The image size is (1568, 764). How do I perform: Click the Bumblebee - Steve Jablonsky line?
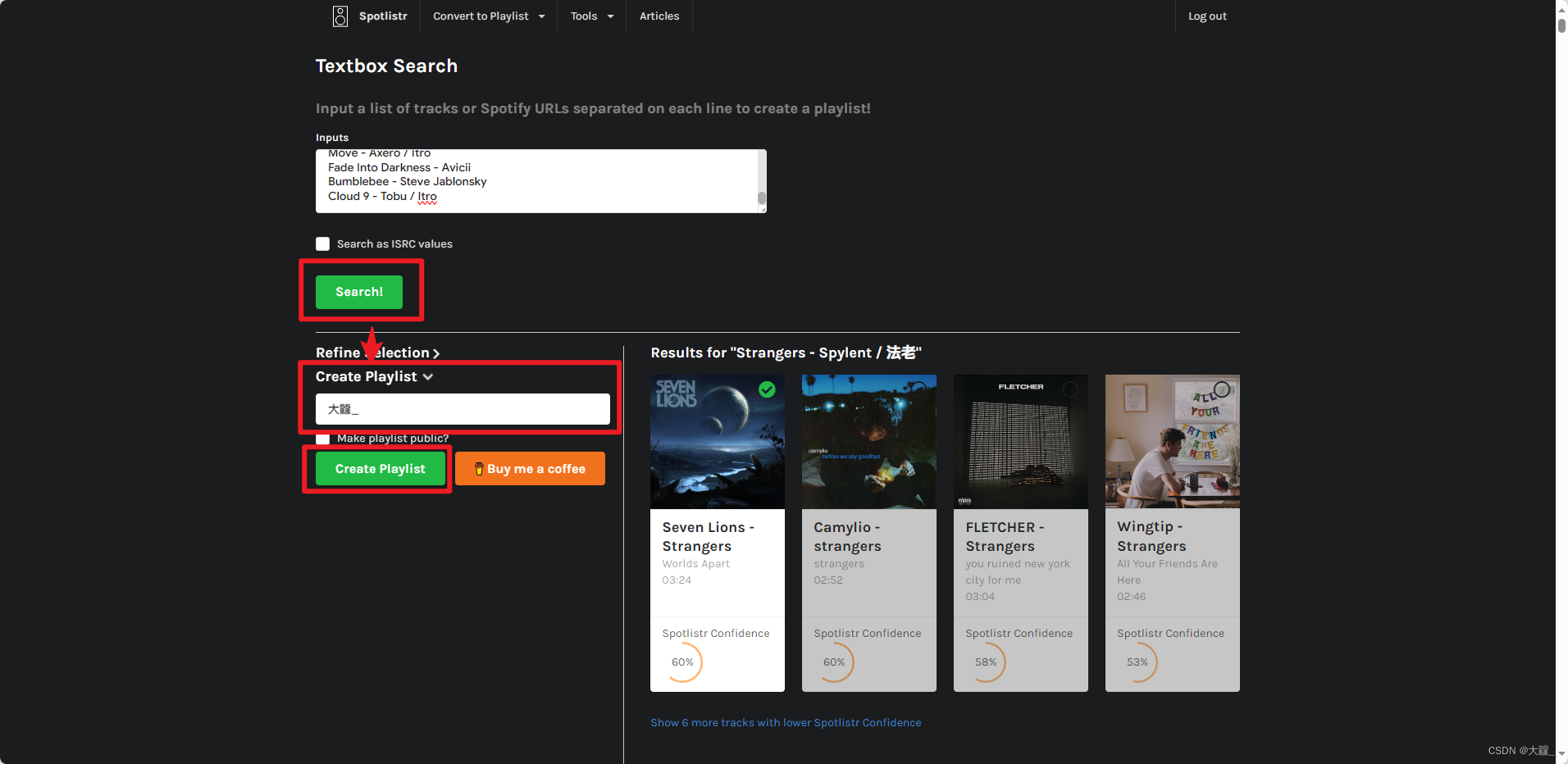tap(408, 182)
